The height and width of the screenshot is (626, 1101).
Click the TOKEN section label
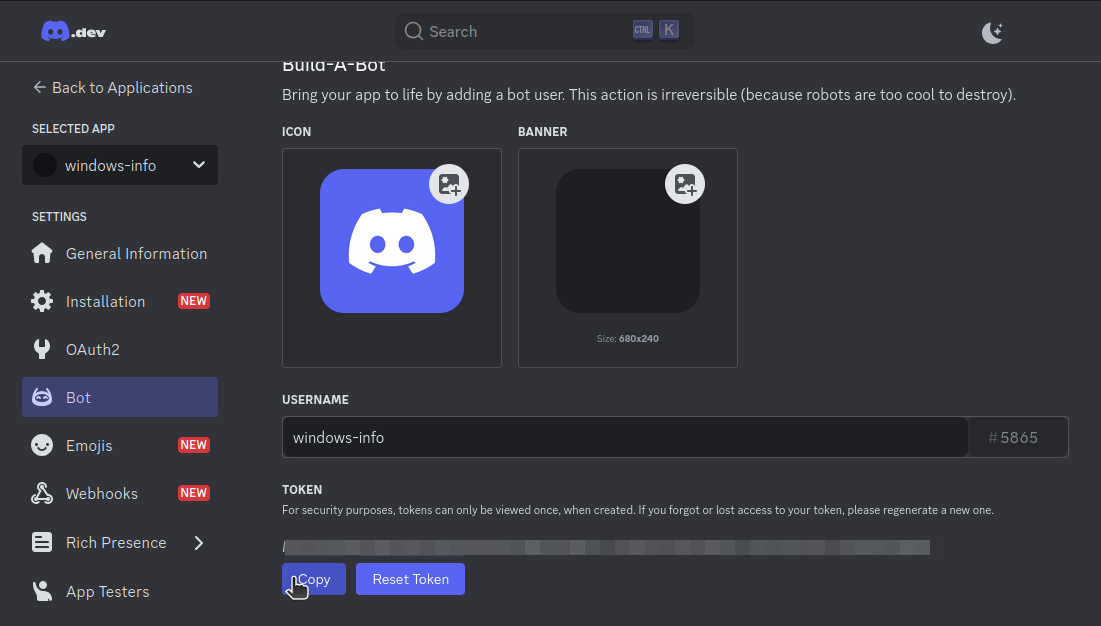point(302,490)
